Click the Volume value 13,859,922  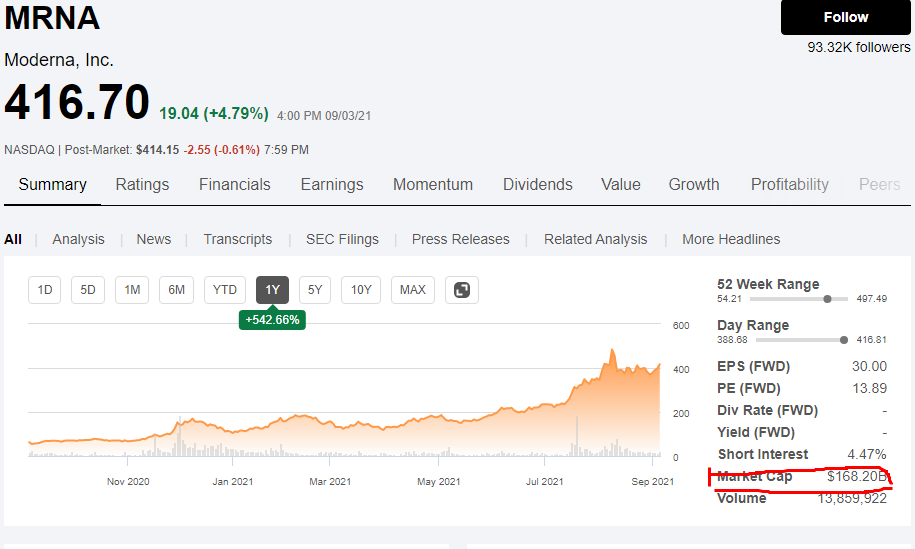coord(852,499)
